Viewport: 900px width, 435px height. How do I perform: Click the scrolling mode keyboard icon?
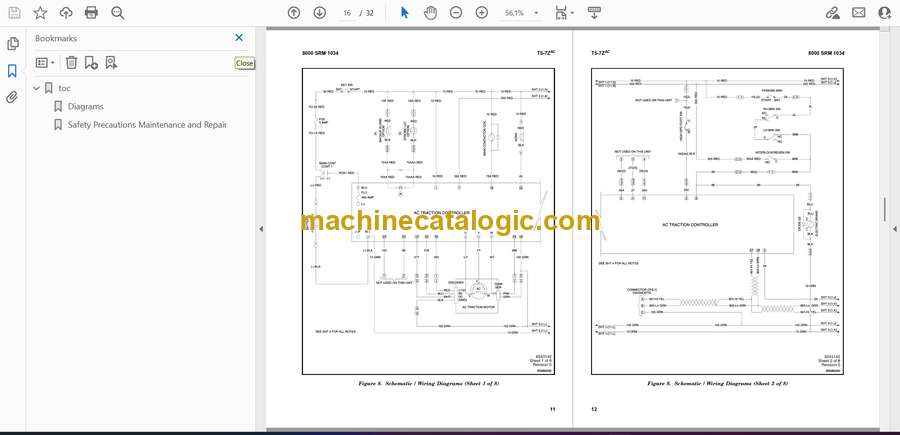[x=594, y=13]
